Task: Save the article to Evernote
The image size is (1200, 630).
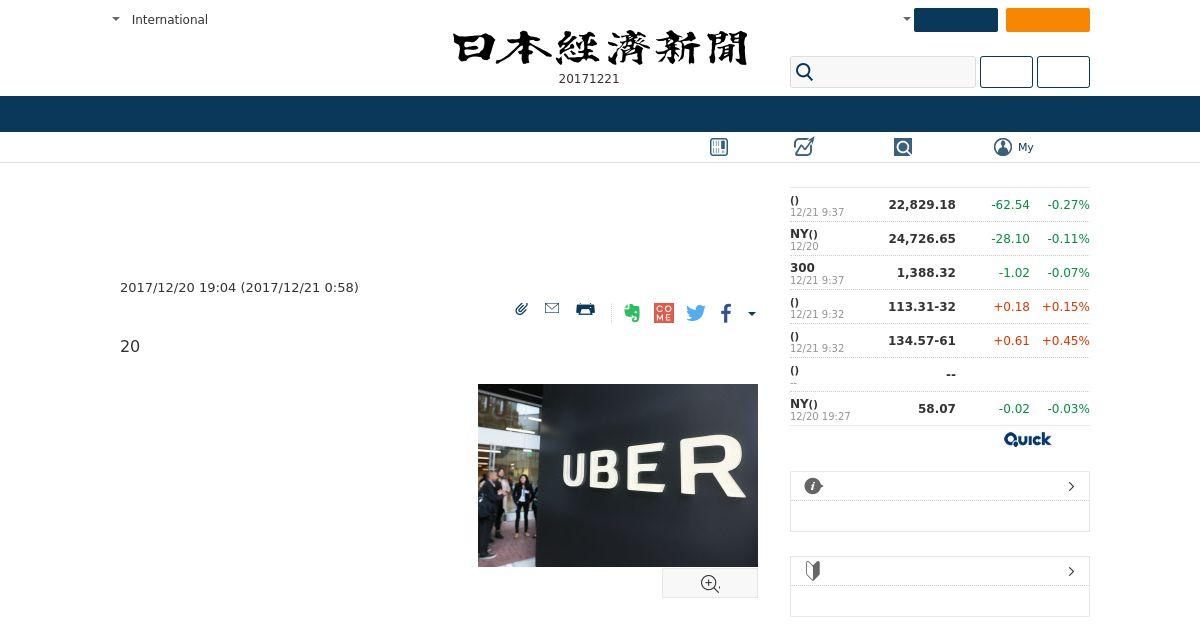Action: pos(631,313)
